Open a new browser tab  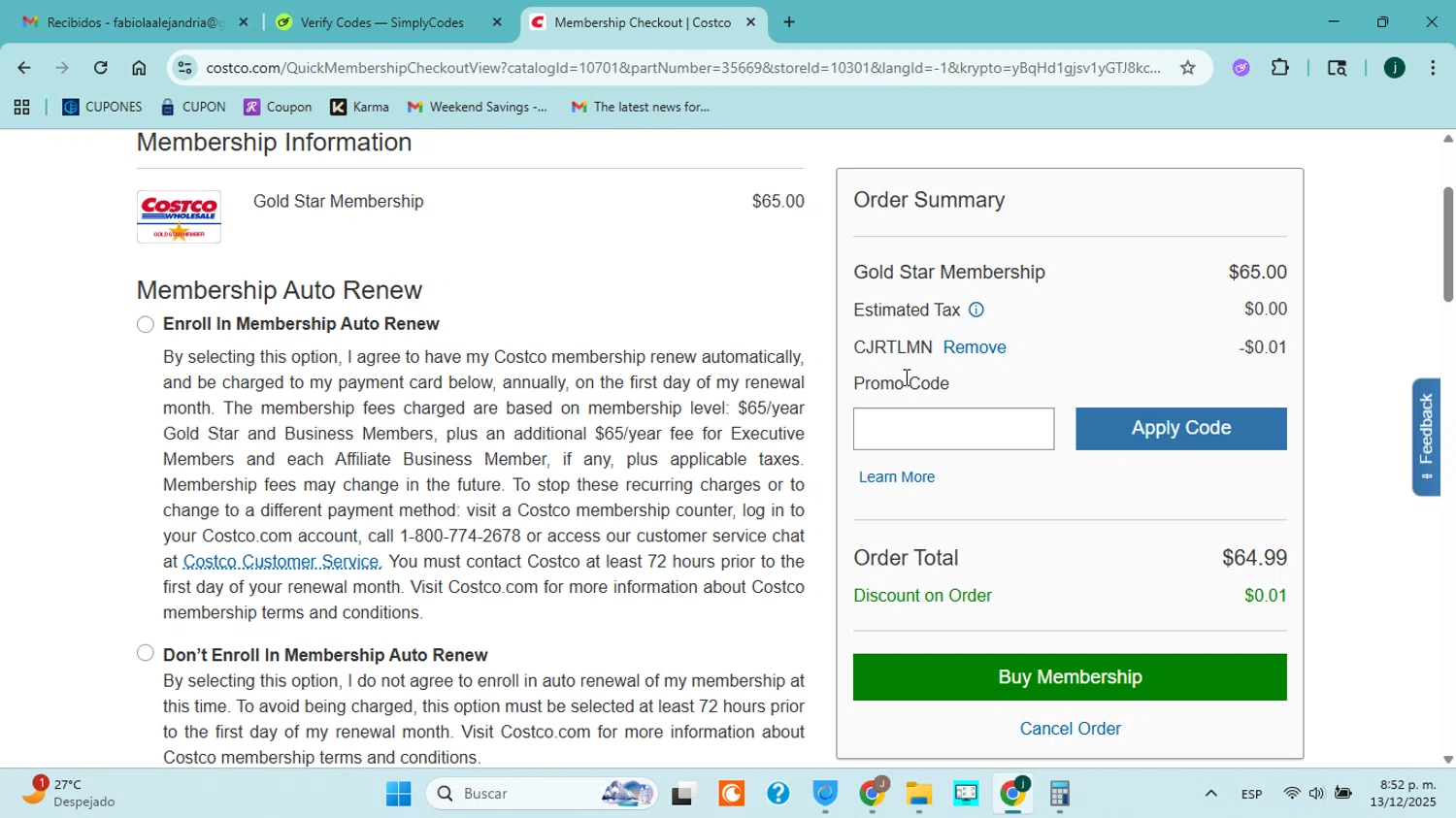(789, 22)
